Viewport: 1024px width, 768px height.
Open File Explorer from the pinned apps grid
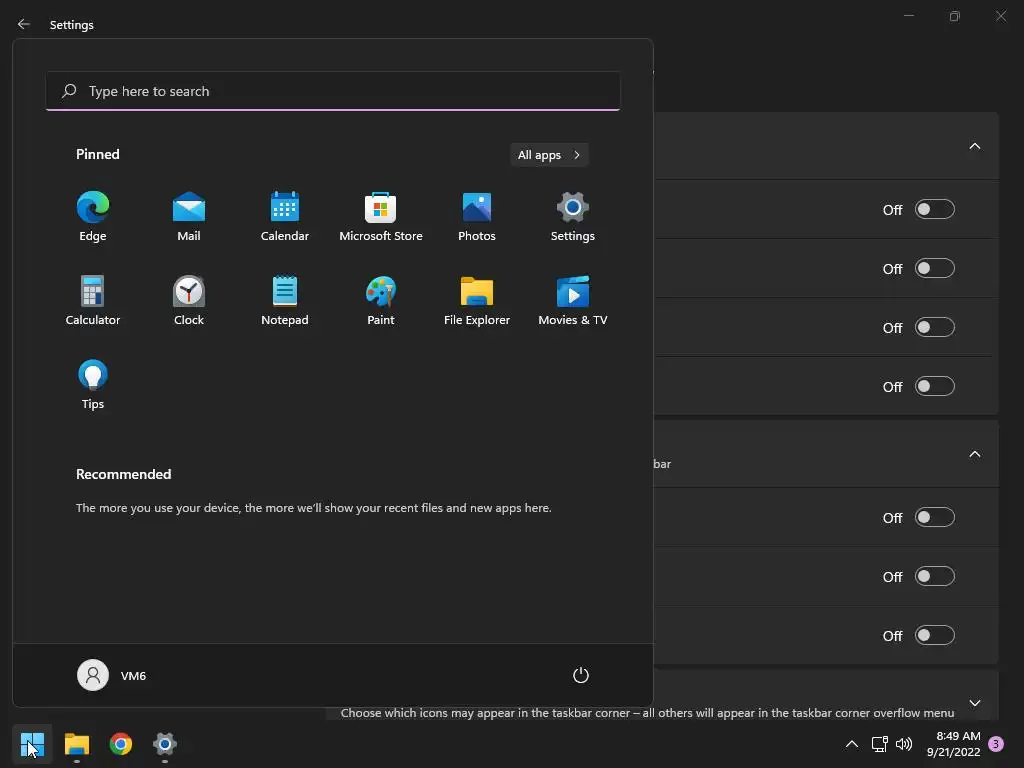click(477, 300)
